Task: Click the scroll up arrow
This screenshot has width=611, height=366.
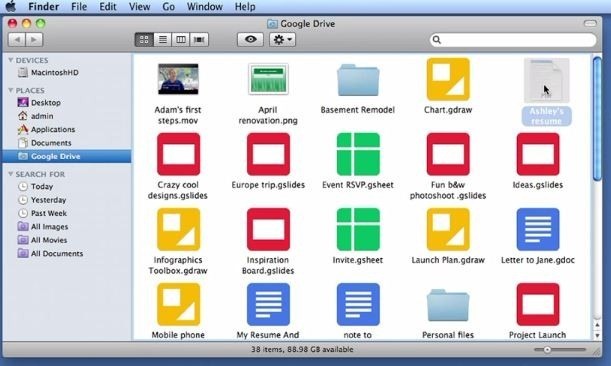Action: 597,325
